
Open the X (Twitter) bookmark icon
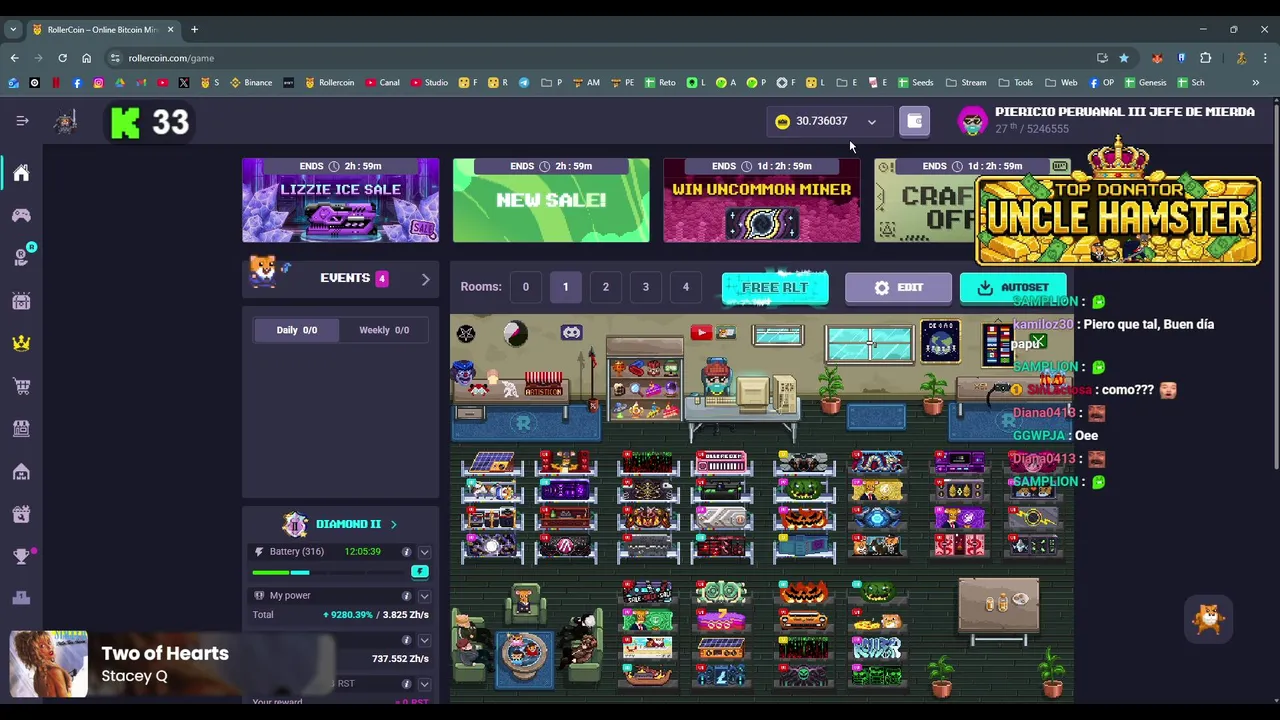tap(184, 83)
